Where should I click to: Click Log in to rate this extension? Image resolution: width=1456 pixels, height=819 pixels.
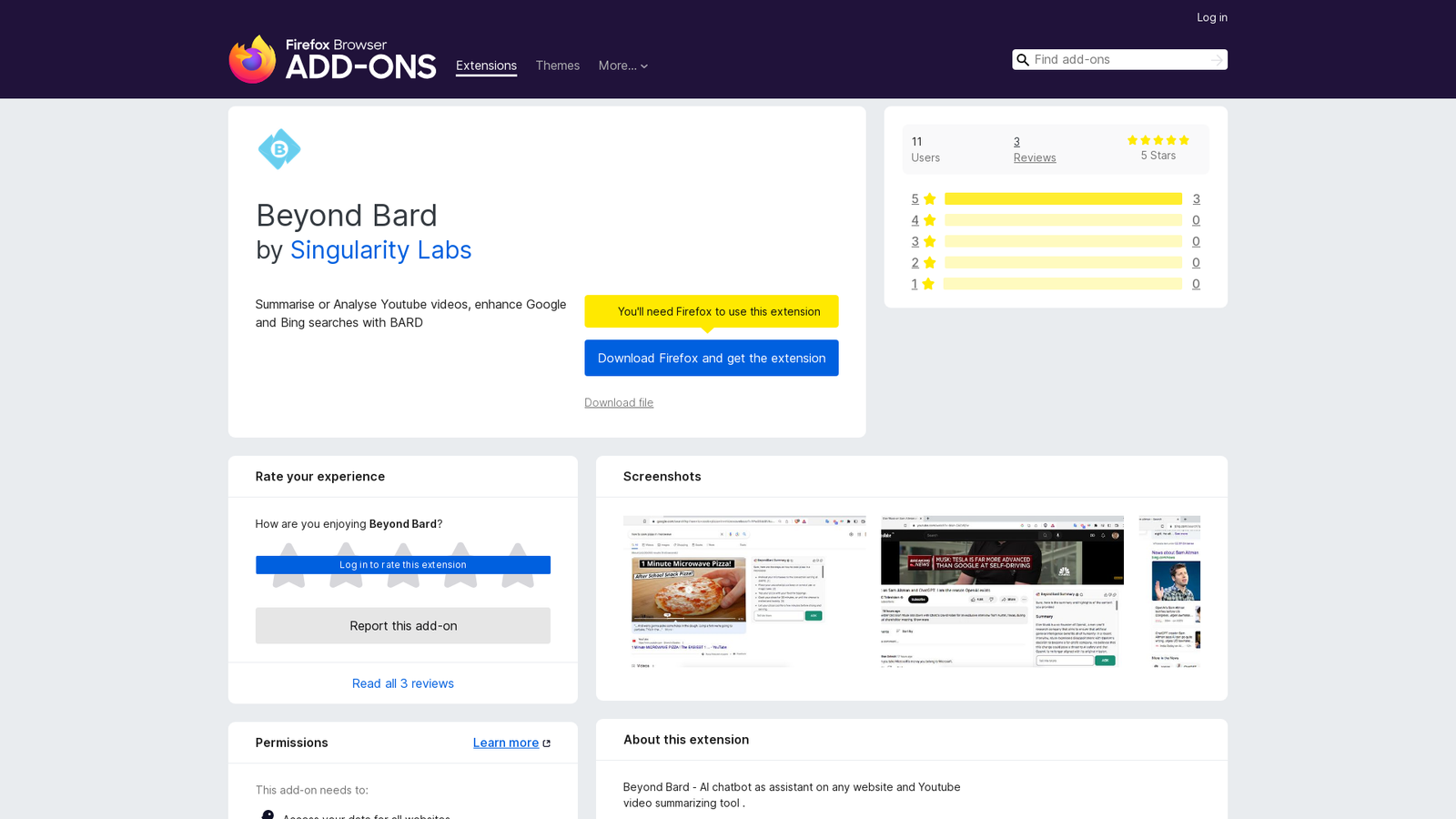click(x=403, y=565)
